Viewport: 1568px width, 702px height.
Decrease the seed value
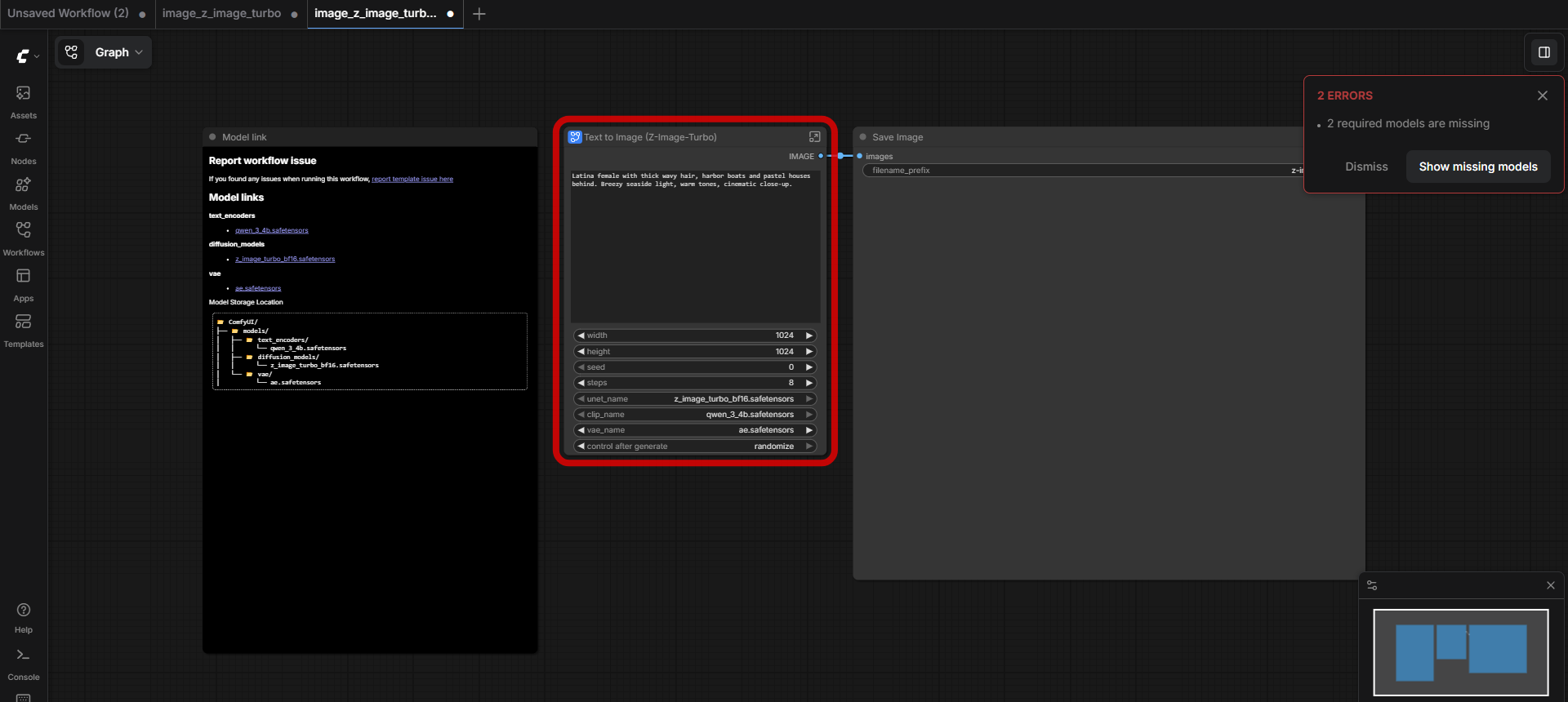point(581,367)
